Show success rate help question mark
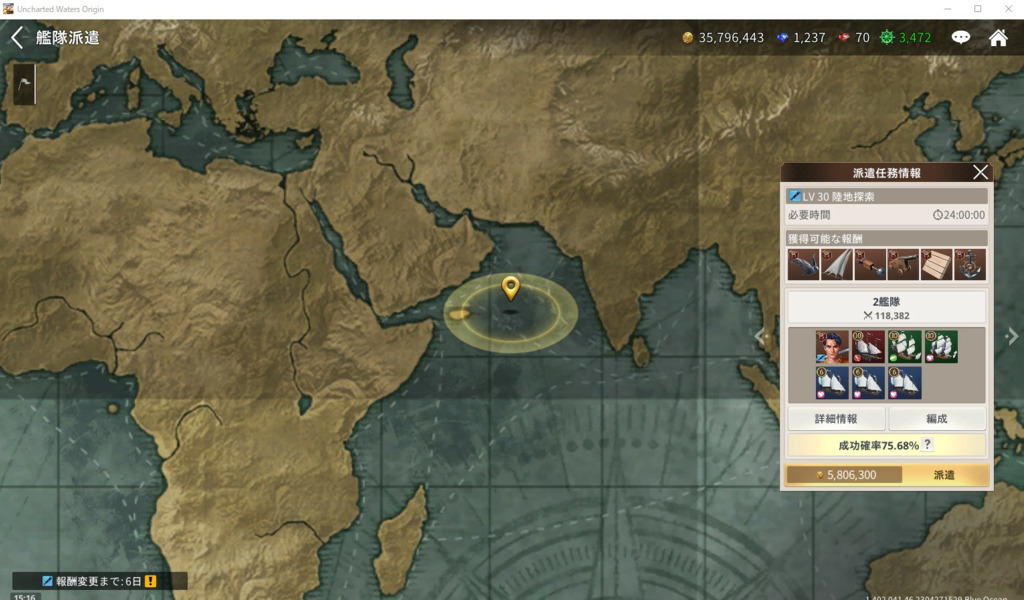This screenshot has width=1024, height=600. tap(927, 445)
